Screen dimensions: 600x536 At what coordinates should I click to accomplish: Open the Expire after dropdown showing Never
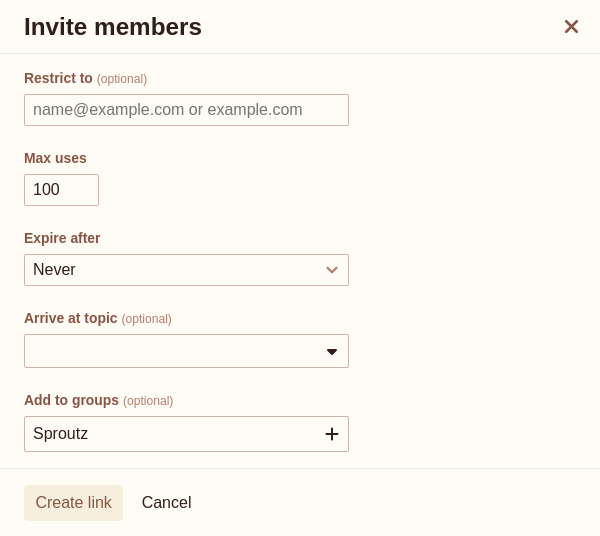click(186, 270)
